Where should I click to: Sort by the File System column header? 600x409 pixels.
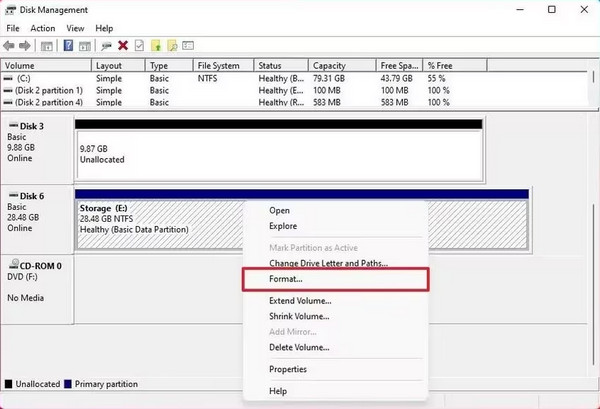(x=223, y=66)
